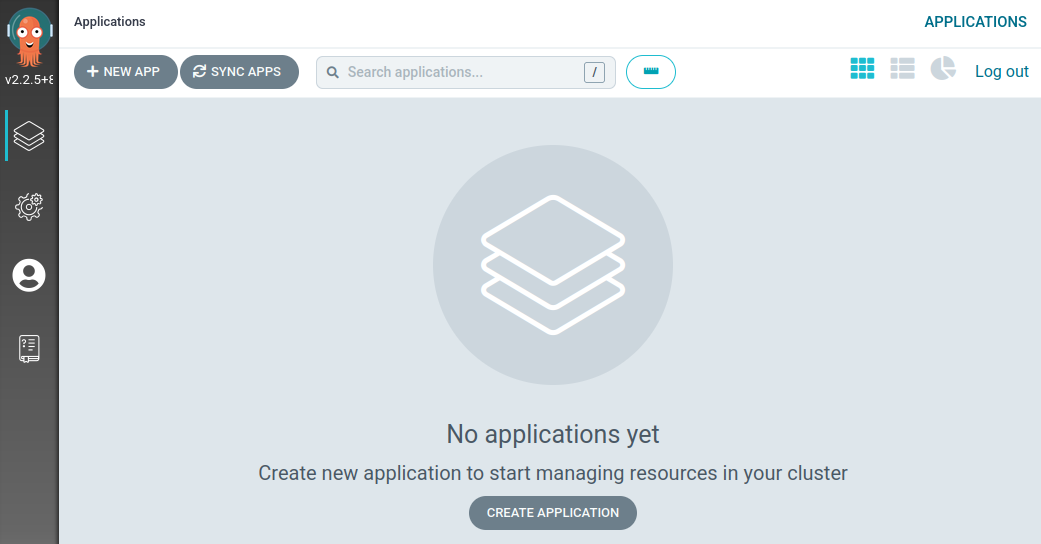1041x544 pixels.
Task: Switch to tiles grid view
Action: click(862, 69)
